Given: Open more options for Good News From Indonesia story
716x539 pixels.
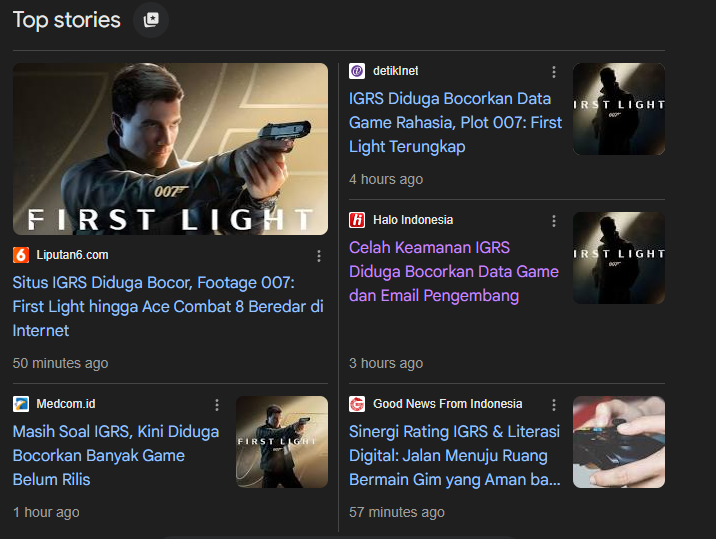Looking at the screenshot, I should 554,405.
